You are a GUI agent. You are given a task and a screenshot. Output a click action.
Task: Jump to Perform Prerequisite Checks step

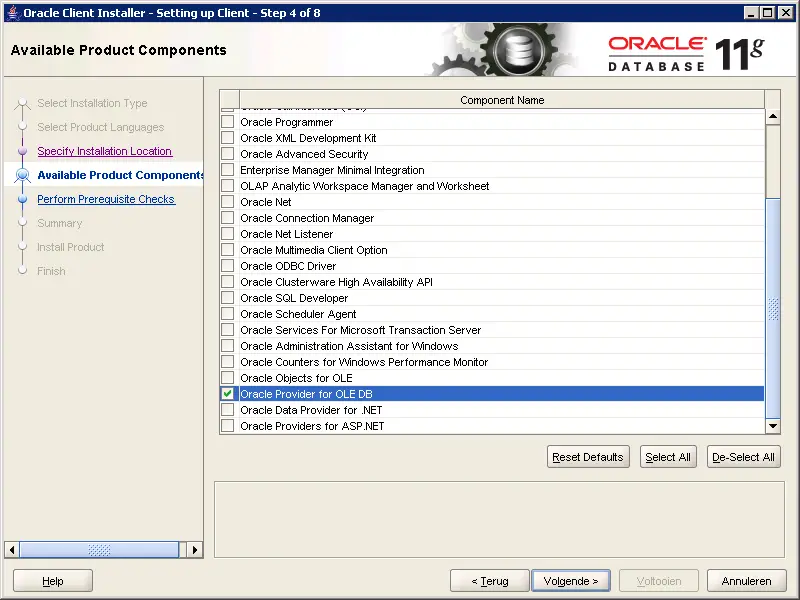point(106,199)
